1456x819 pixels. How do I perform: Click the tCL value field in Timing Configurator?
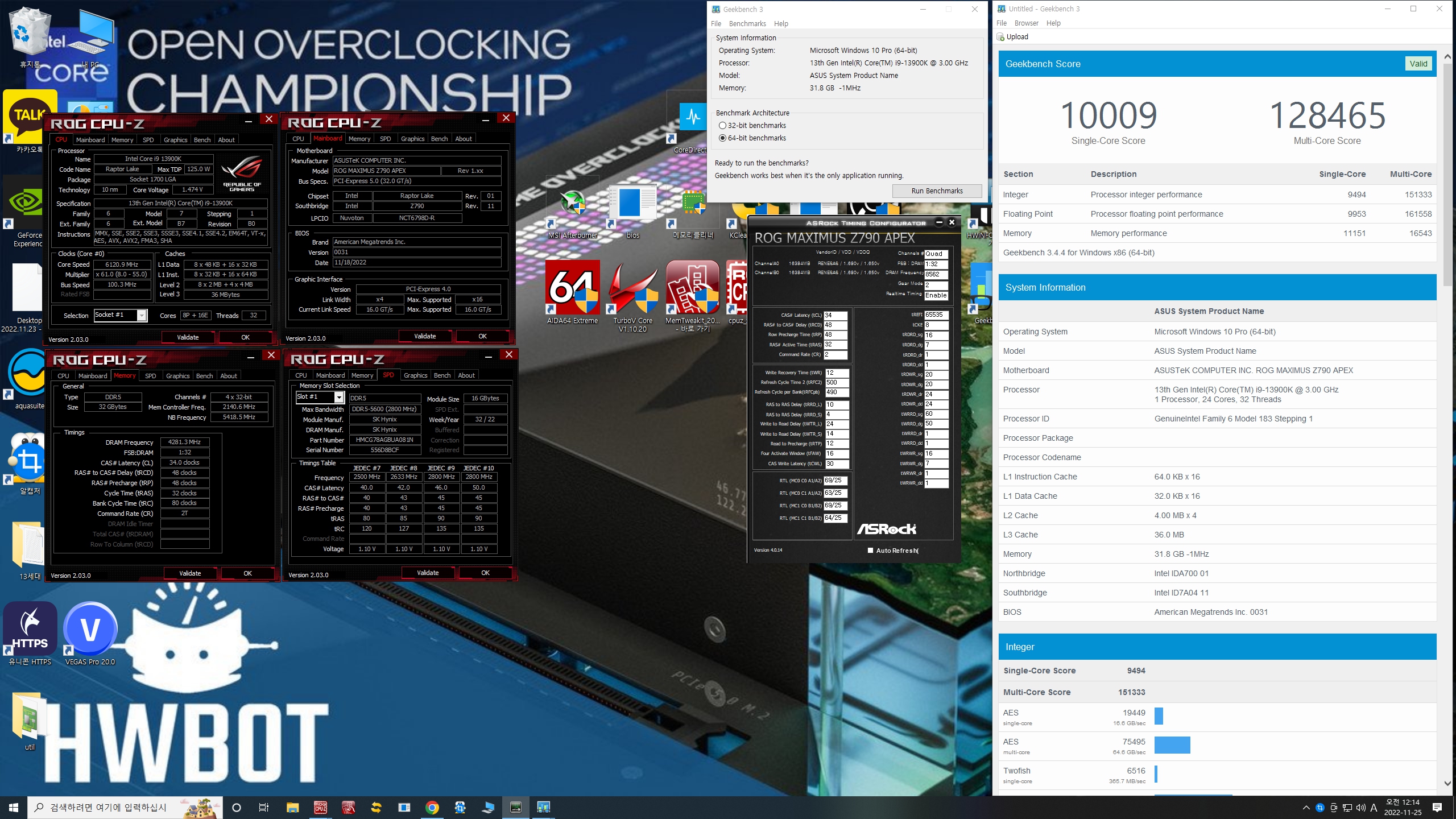tap(835, 315)
